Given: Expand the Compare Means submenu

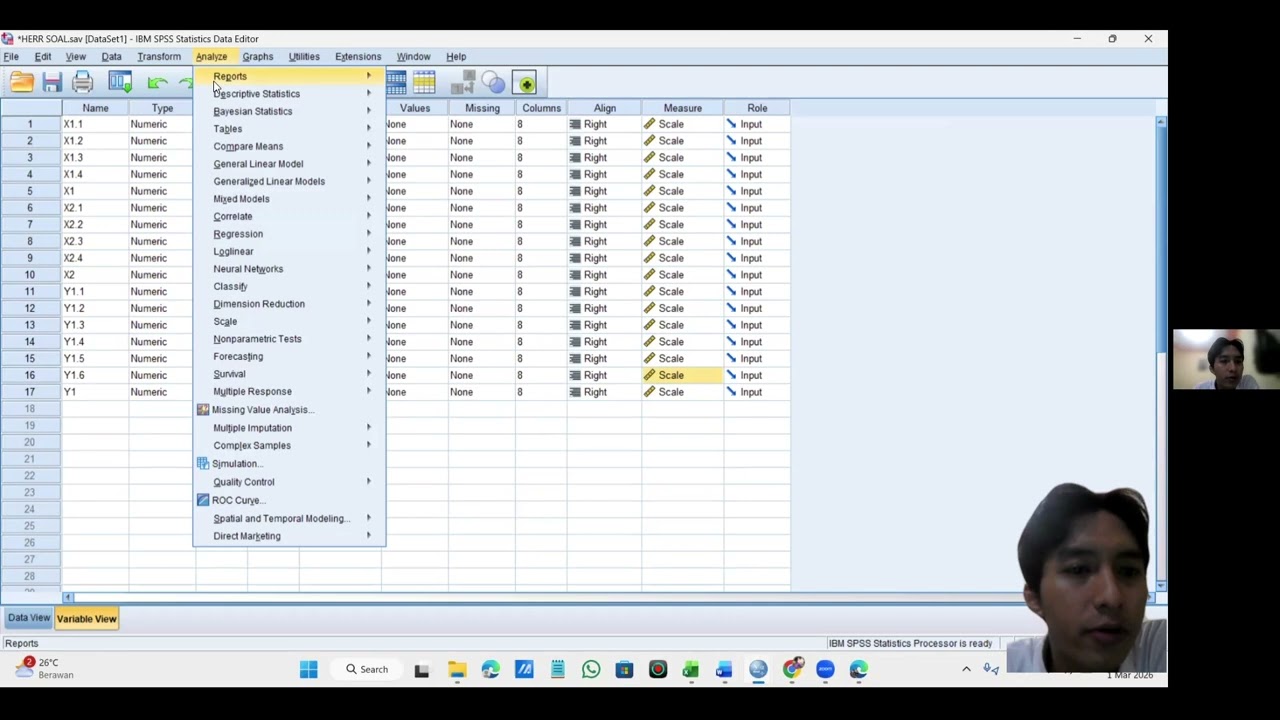Looking at the screenshot, I should (289, 146).
